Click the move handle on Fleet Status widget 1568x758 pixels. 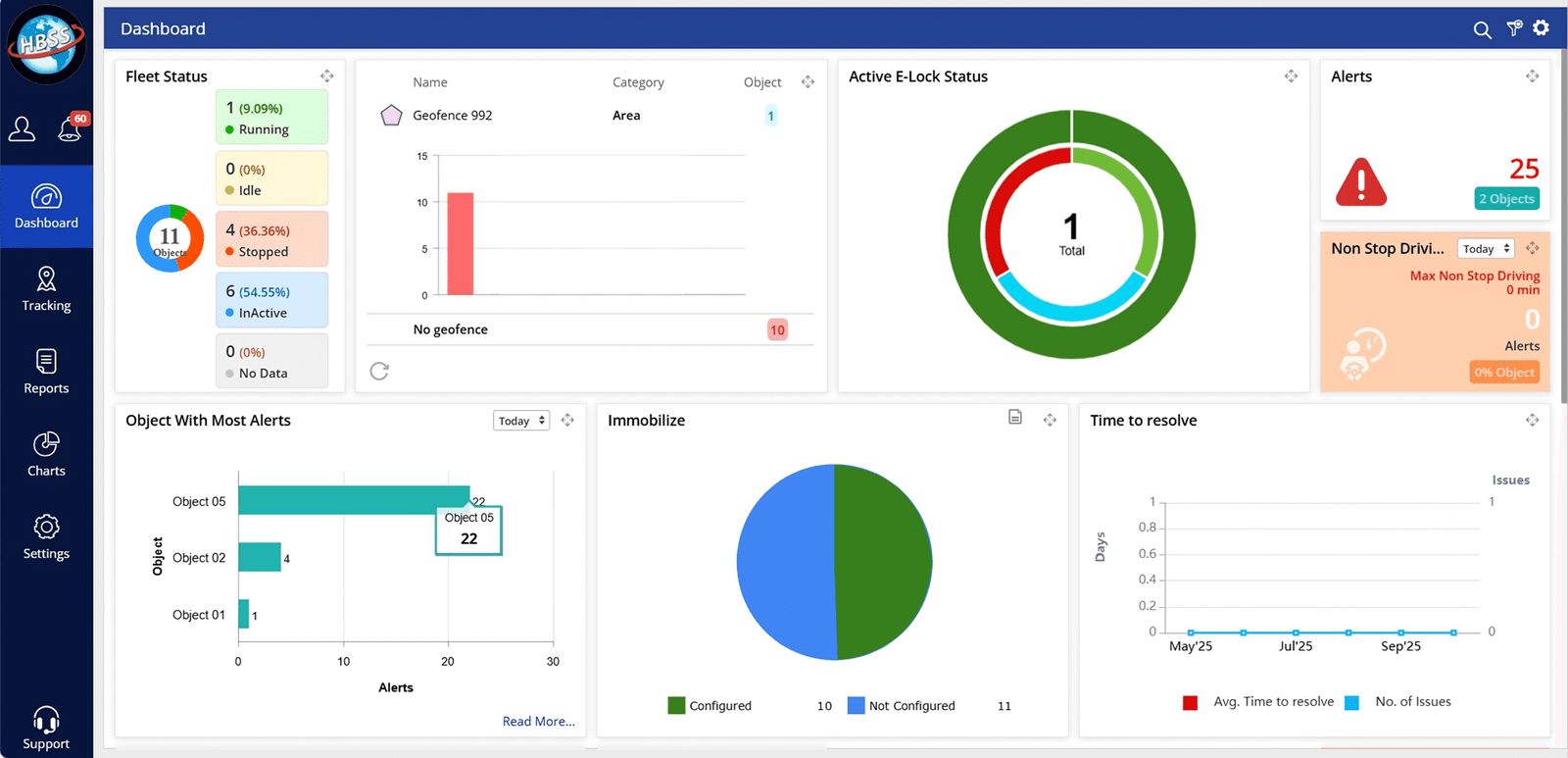tap(327, 76)
